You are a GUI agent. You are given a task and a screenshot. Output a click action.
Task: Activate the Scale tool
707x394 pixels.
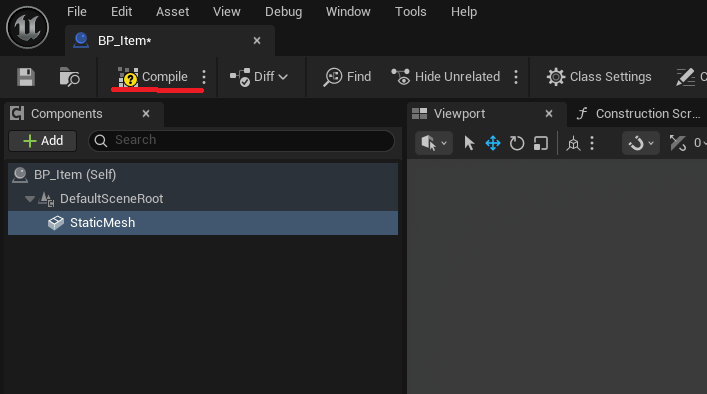click(541, 143)
